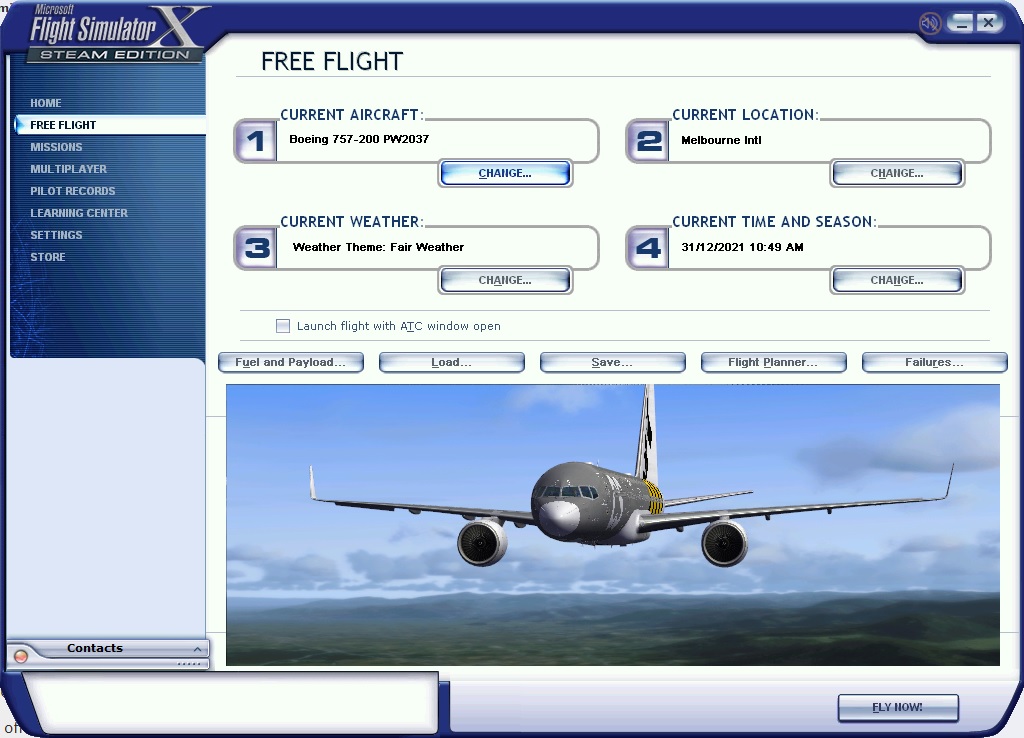Click the numbered "4" time and season badge
This screenshot has height=738, width=1024.
point(647,247)
